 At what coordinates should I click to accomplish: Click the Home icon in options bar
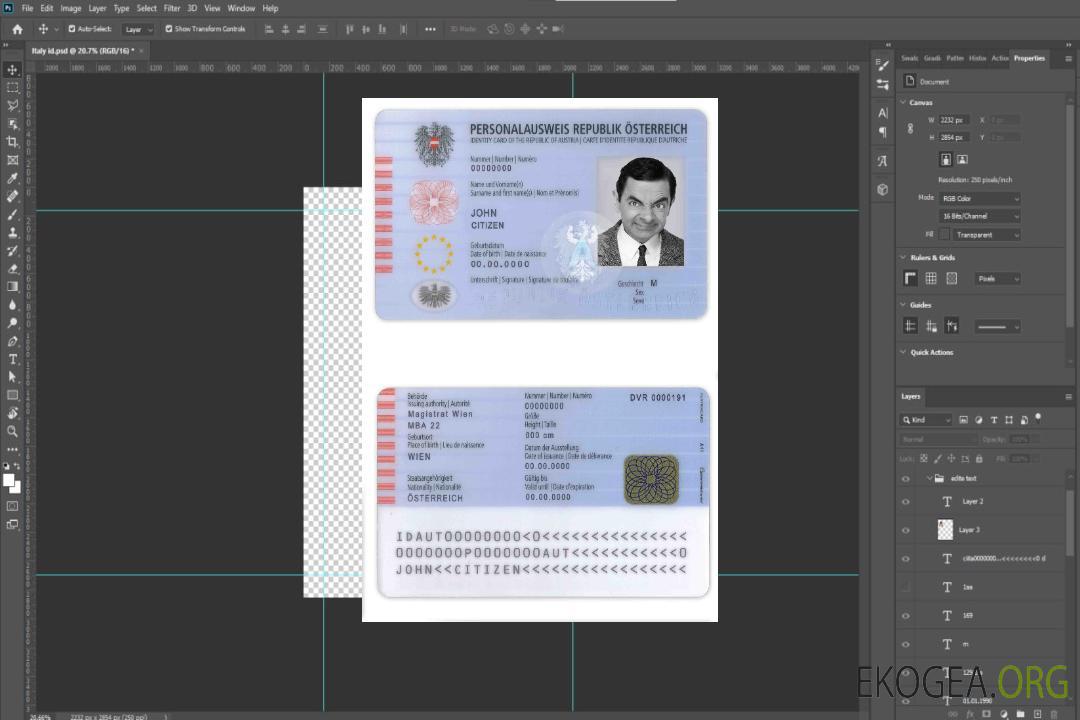click(17, 29)
